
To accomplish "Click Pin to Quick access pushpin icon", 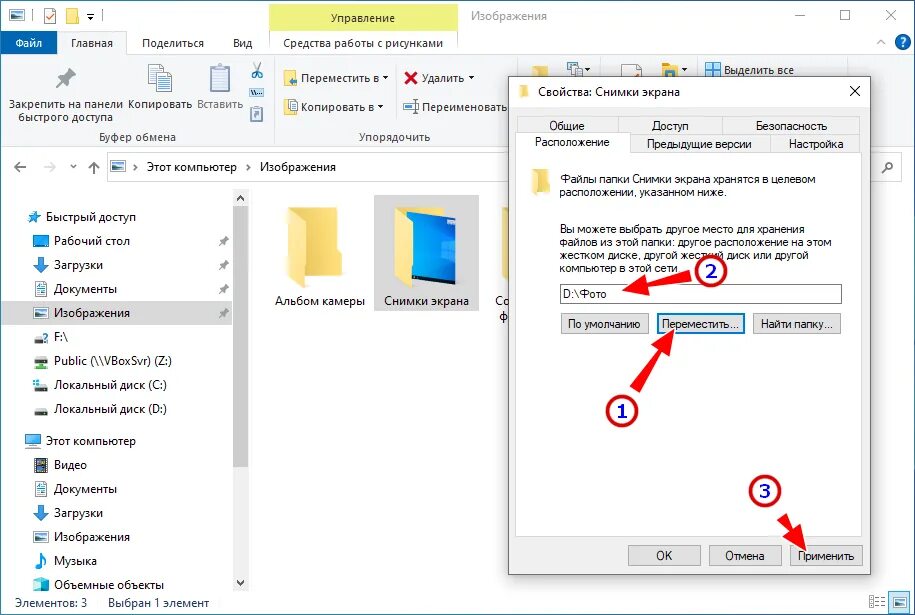I will (x=65, y=79).
